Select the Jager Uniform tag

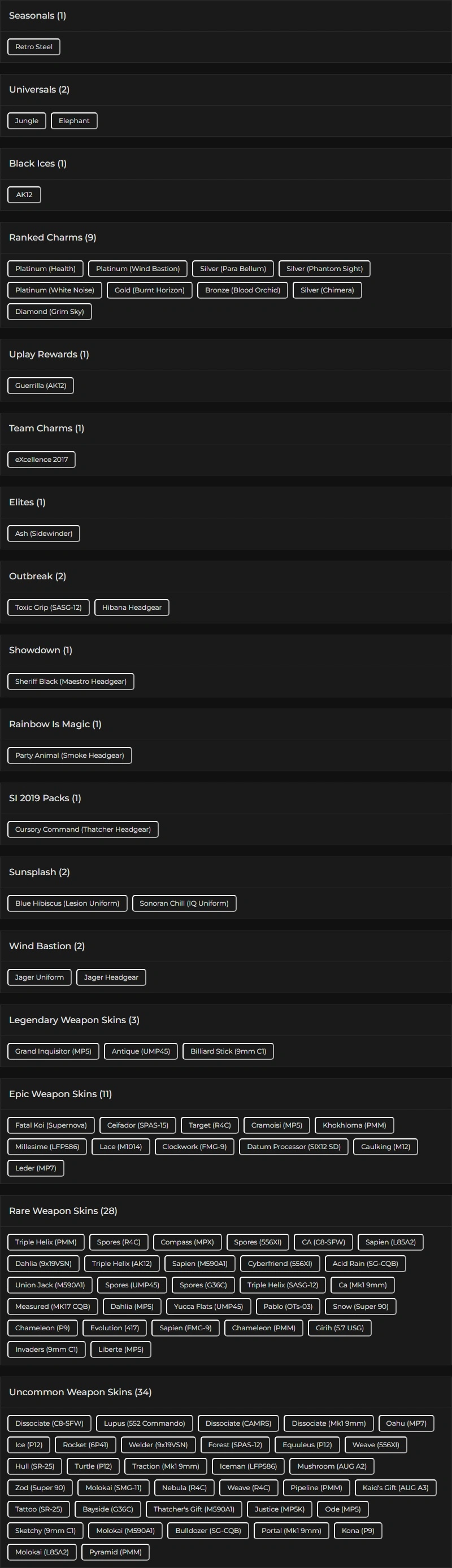(x=39, y=977)
